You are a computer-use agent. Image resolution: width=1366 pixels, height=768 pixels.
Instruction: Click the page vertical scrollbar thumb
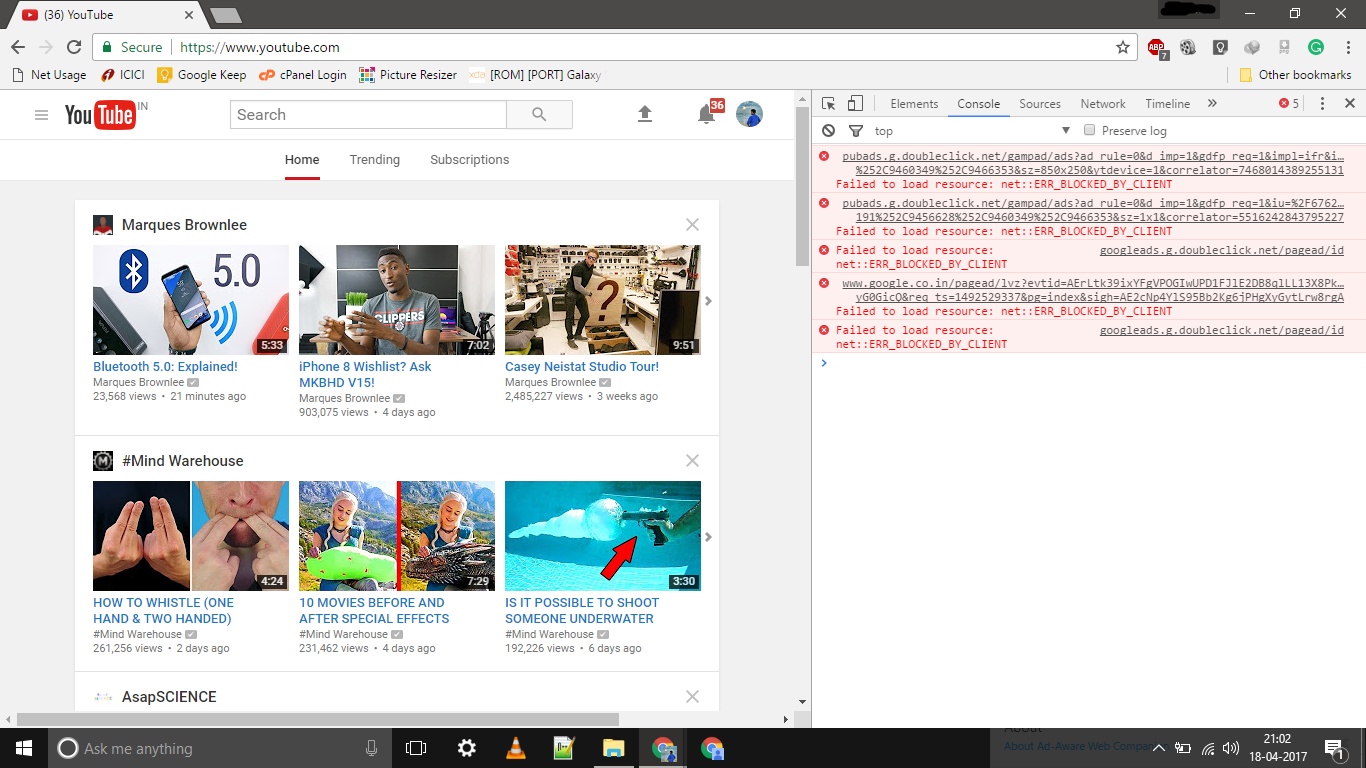coord(802,185)
